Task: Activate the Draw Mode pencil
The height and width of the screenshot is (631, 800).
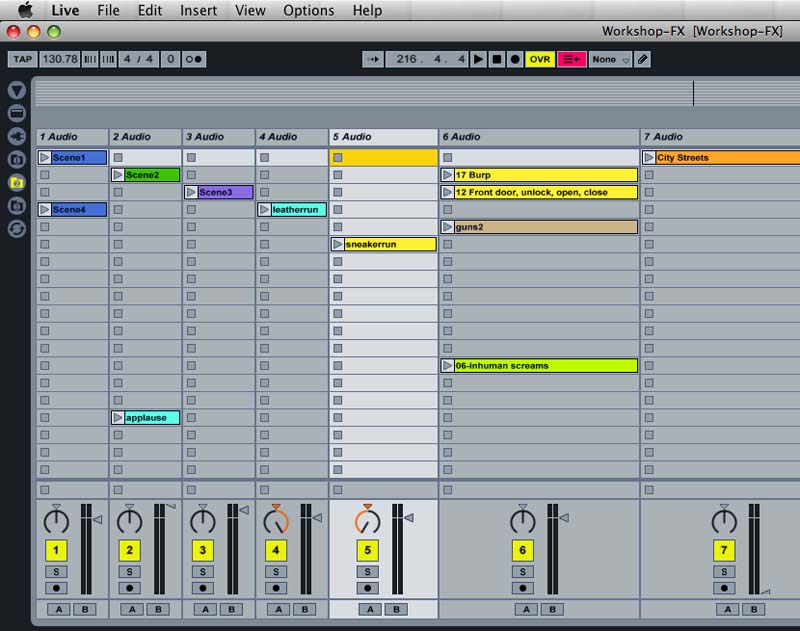Action: point(643,59)
